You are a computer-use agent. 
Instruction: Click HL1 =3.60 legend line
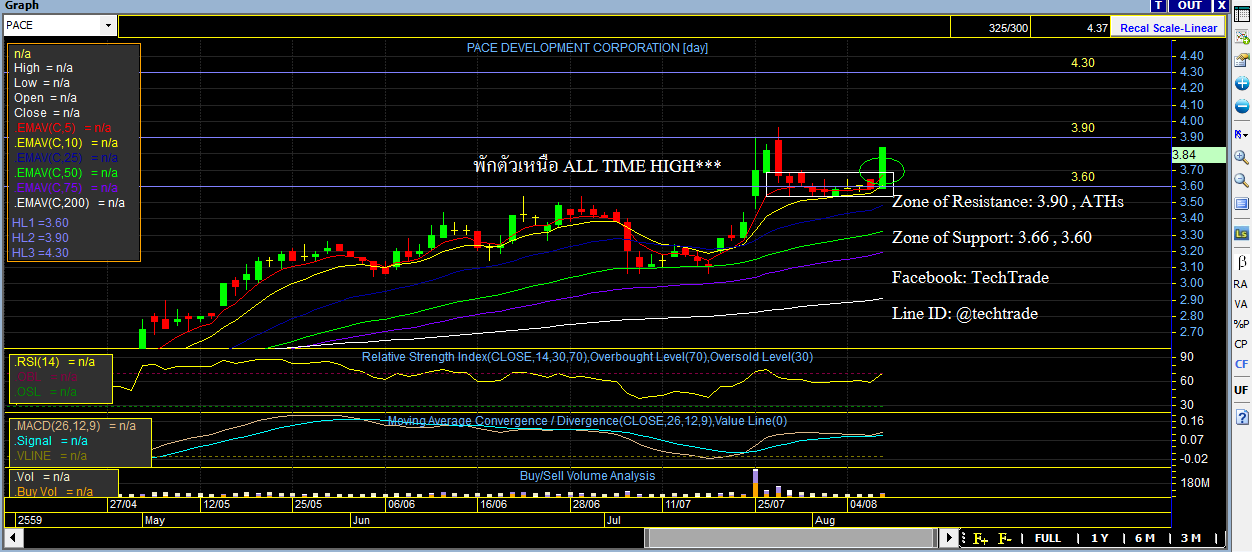40,223
